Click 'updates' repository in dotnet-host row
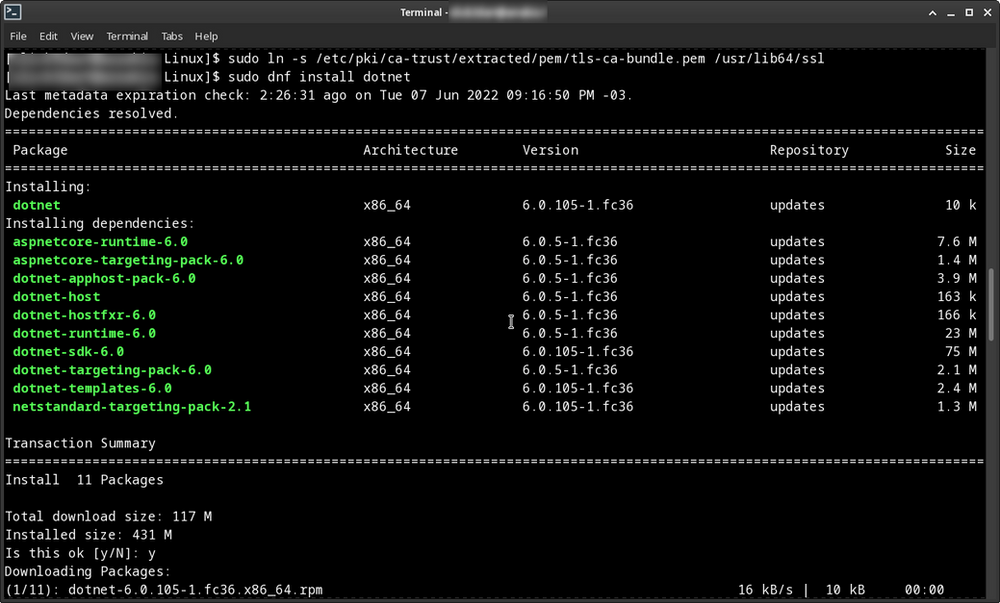This screenshot has height=603, width=1000. pos(797,297)
